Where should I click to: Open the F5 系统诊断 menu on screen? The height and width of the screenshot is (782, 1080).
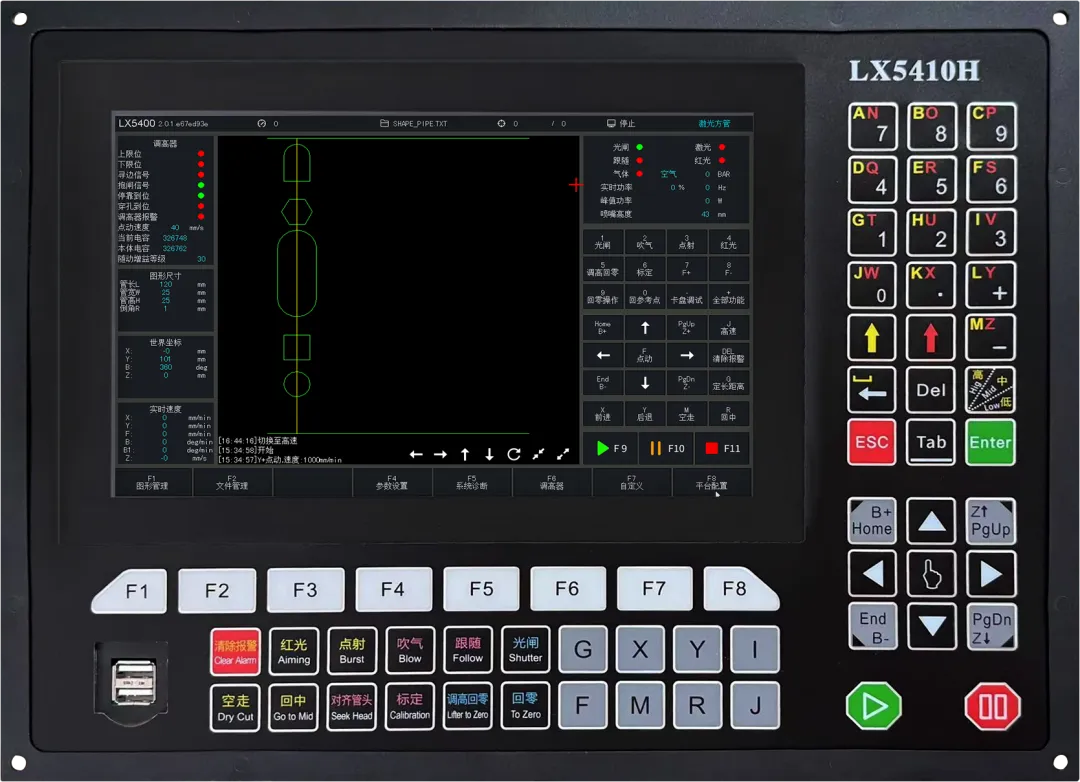pos(472,482)
